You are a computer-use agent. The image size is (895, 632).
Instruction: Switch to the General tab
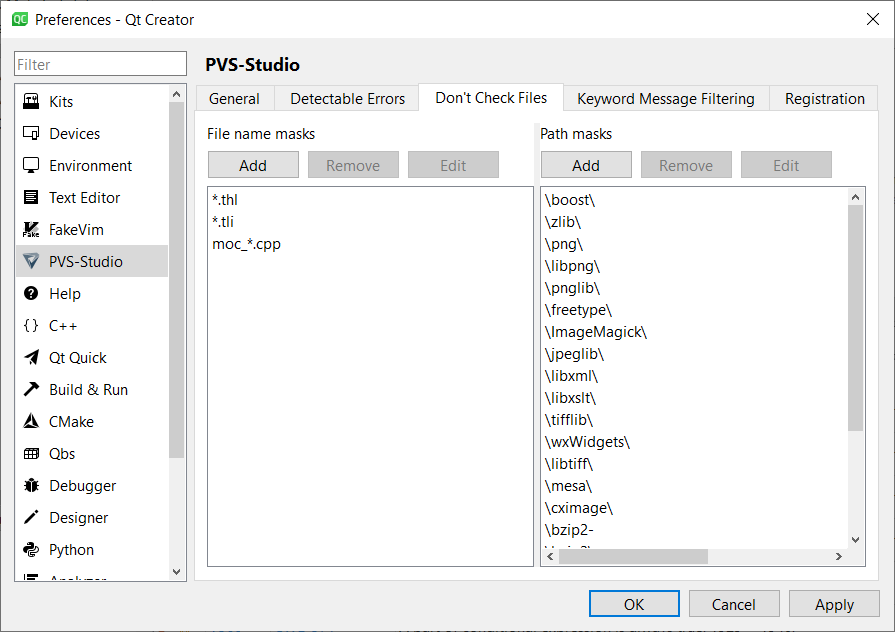(x=234, y=98)
